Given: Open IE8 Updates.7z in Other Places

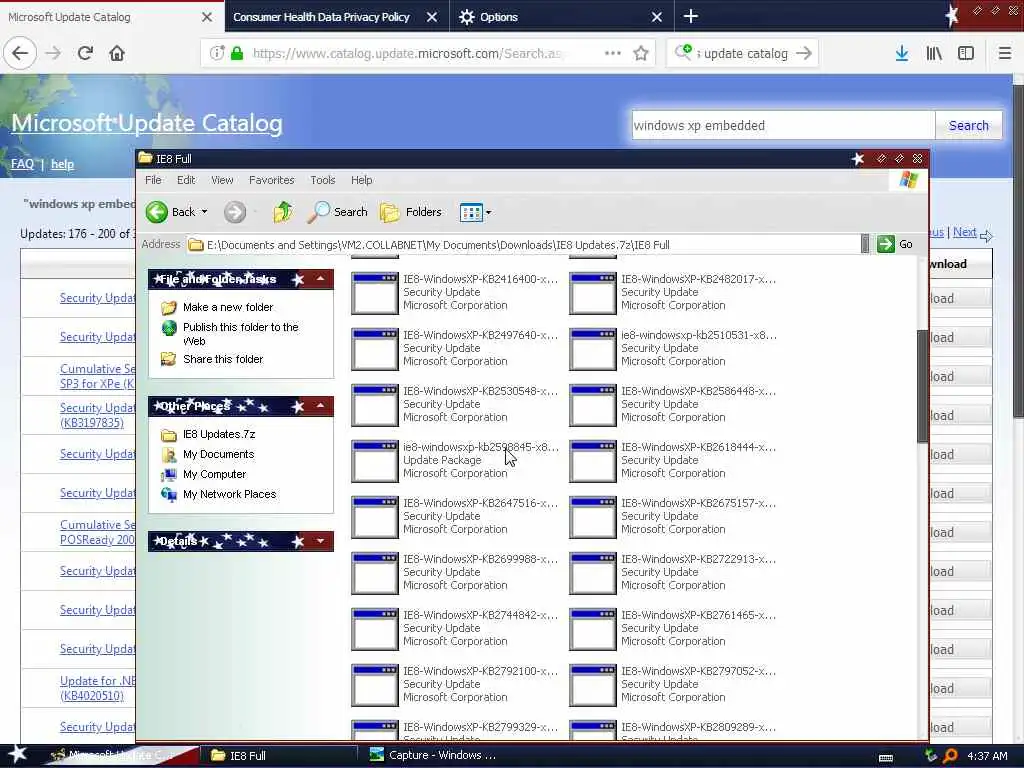Looking at the screenshot, I should [219, 434].
